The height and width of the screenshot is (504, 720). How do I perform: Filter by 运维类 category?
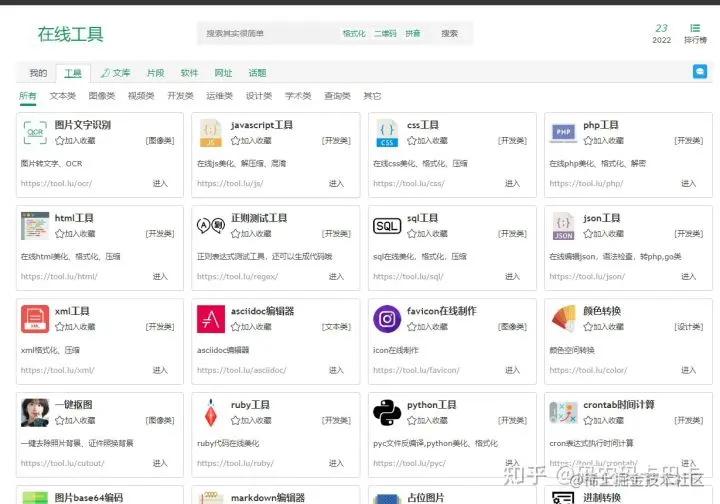click(219, 96)
